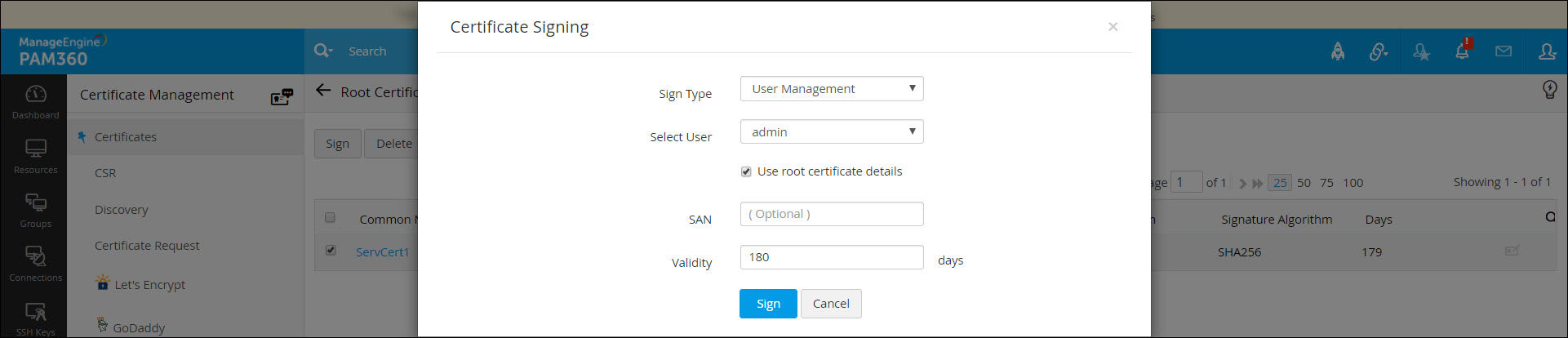Open the Sign Type dropdown

[x=831, y=89]
